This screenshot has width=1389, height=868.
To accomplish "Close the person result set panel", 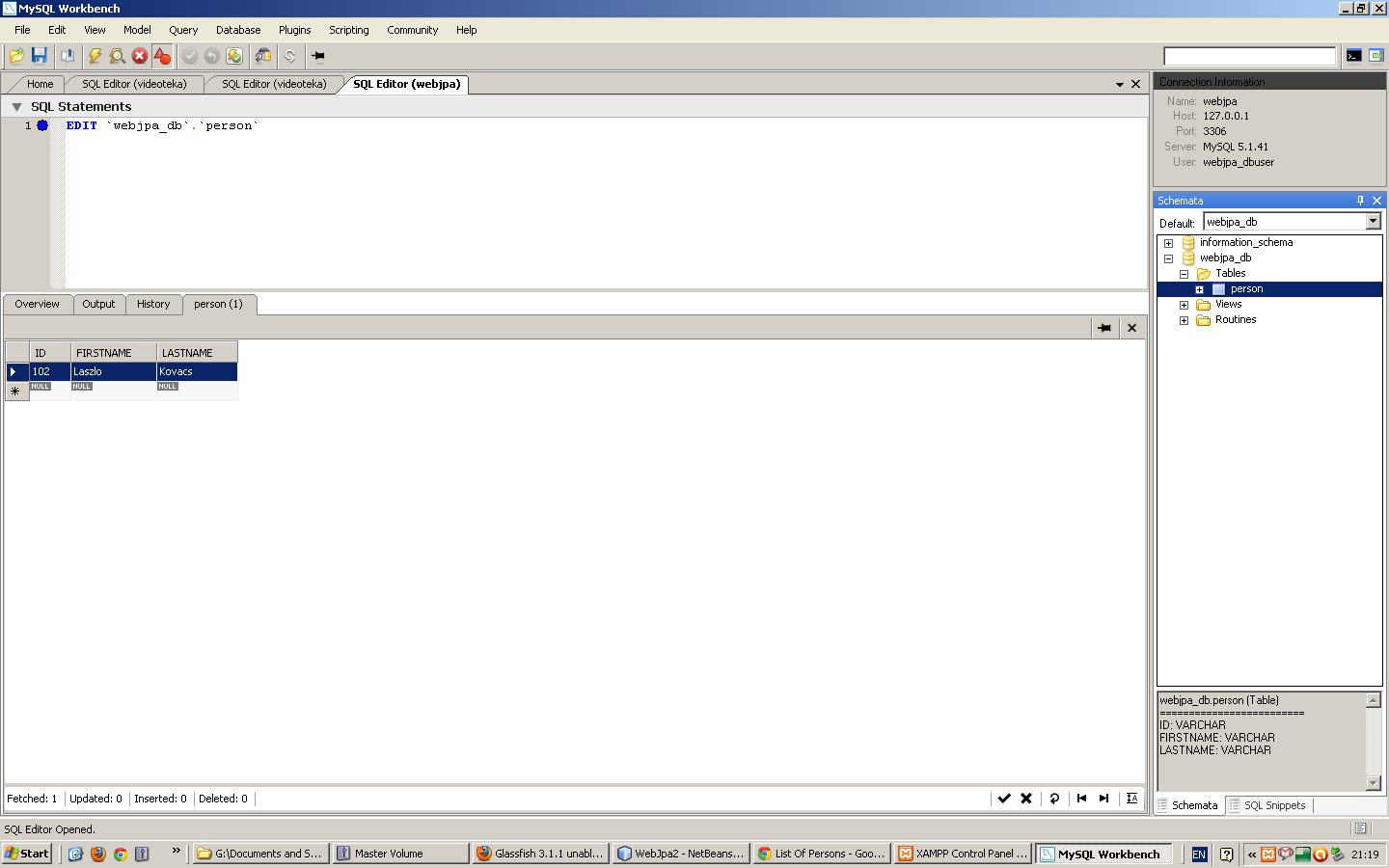I will pyautogui.click(x=1132, y=328).
